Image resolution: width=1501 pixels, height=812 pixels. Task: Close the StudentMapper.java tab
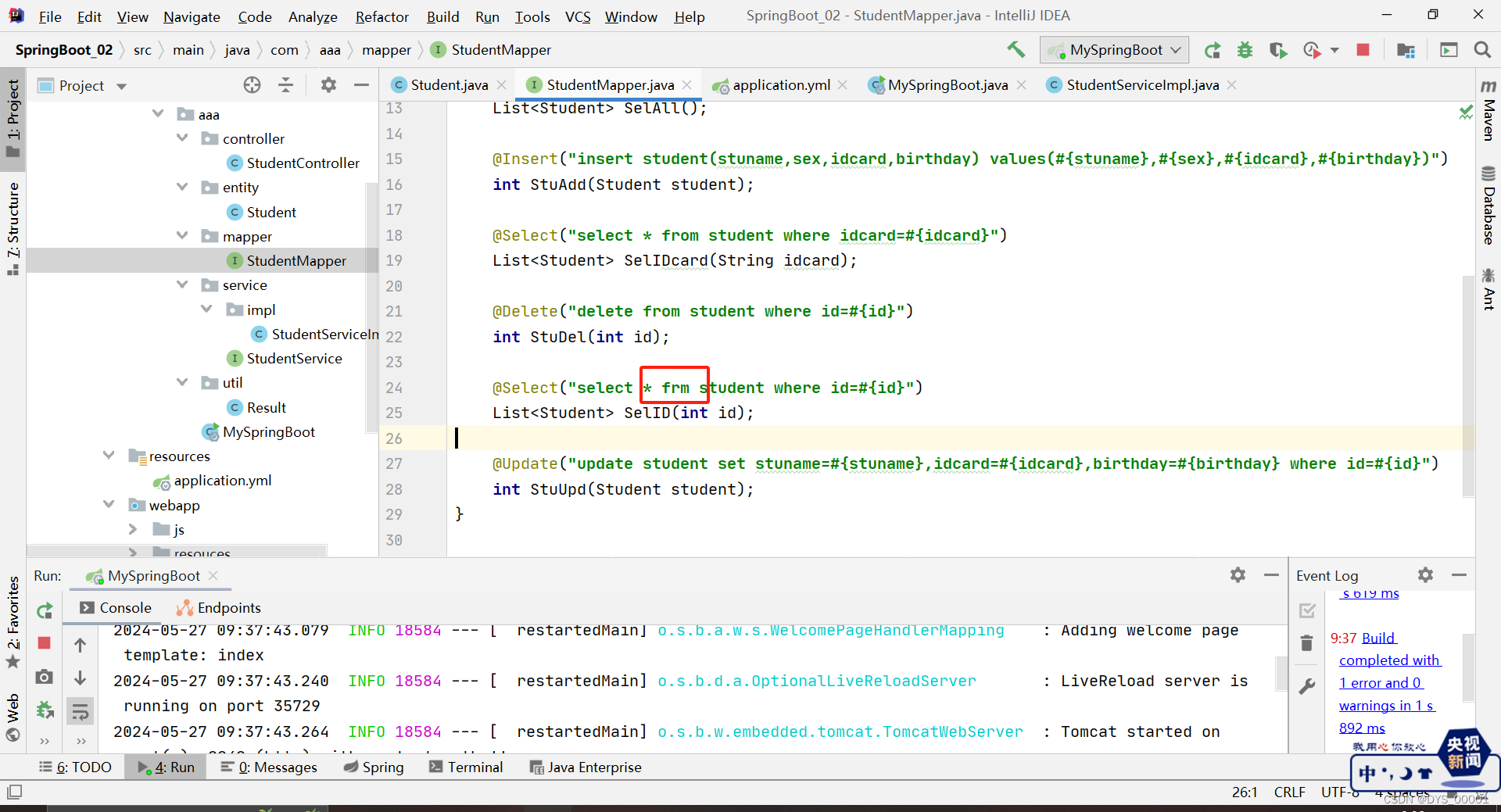(687, 85)
